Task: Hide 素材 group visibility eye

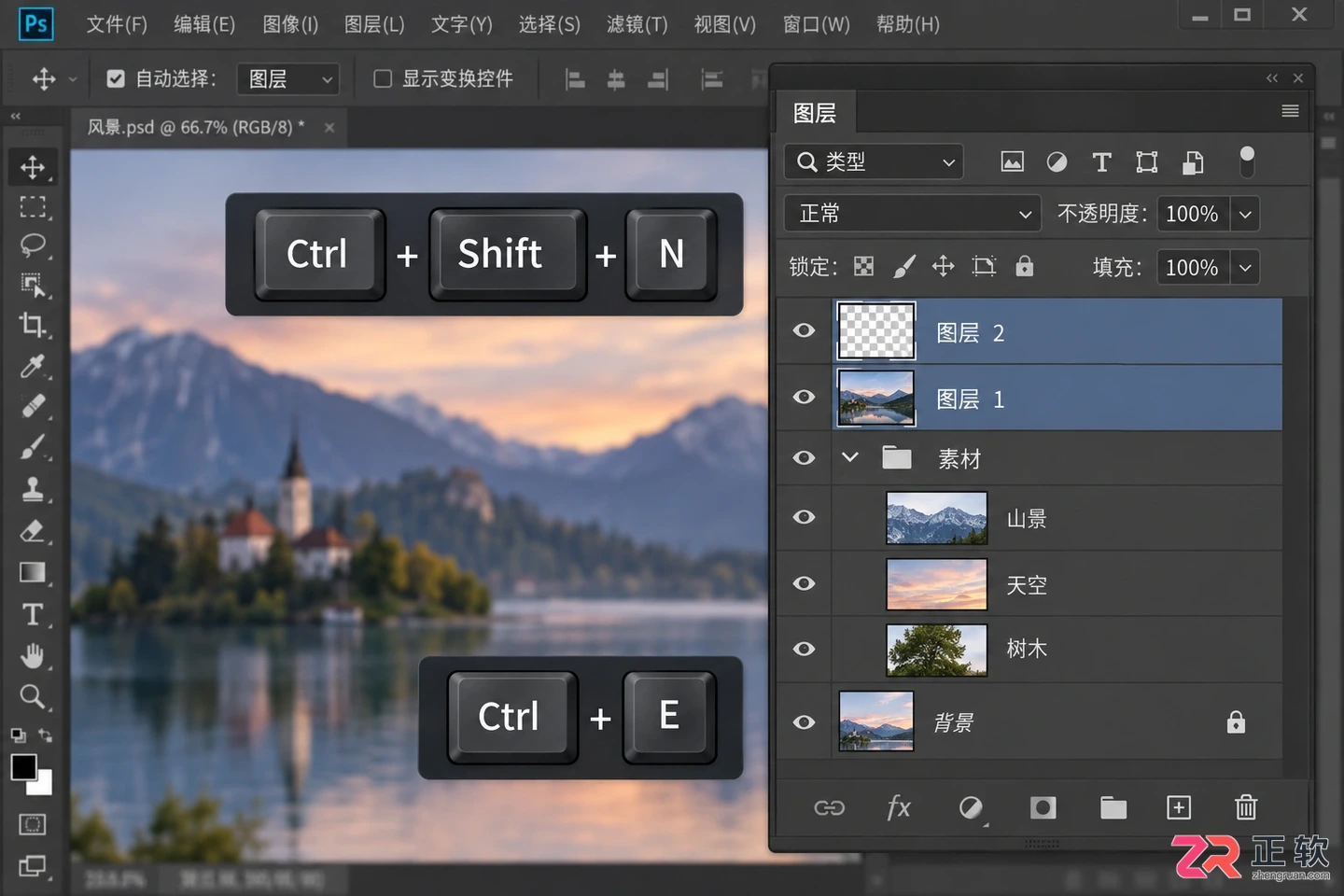Action: click(x=804, y=457)
